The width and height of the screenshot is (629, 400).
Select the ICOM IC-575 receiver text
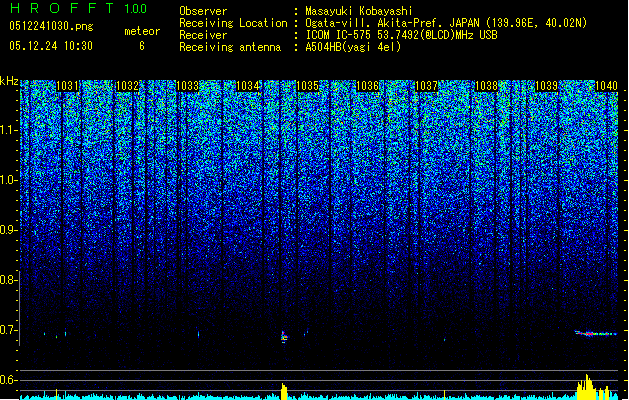point(401,35)
